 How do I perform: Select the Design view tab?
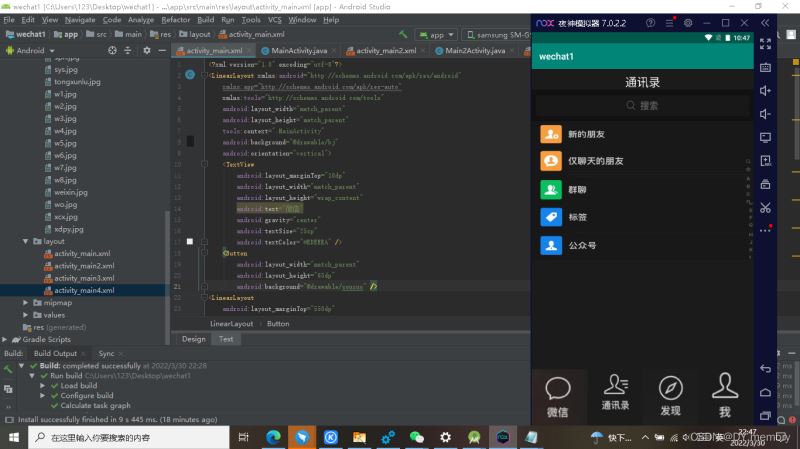click(193, 339)
